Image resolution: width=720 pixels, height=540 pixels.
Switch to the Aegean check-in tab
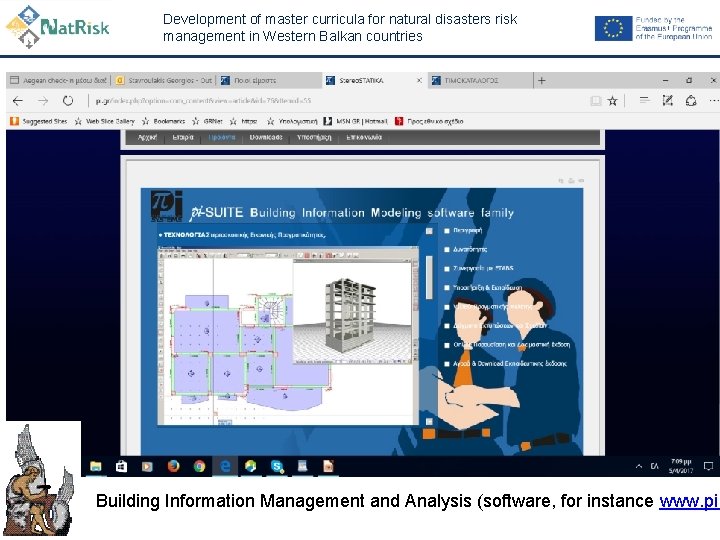click(59, 80)
